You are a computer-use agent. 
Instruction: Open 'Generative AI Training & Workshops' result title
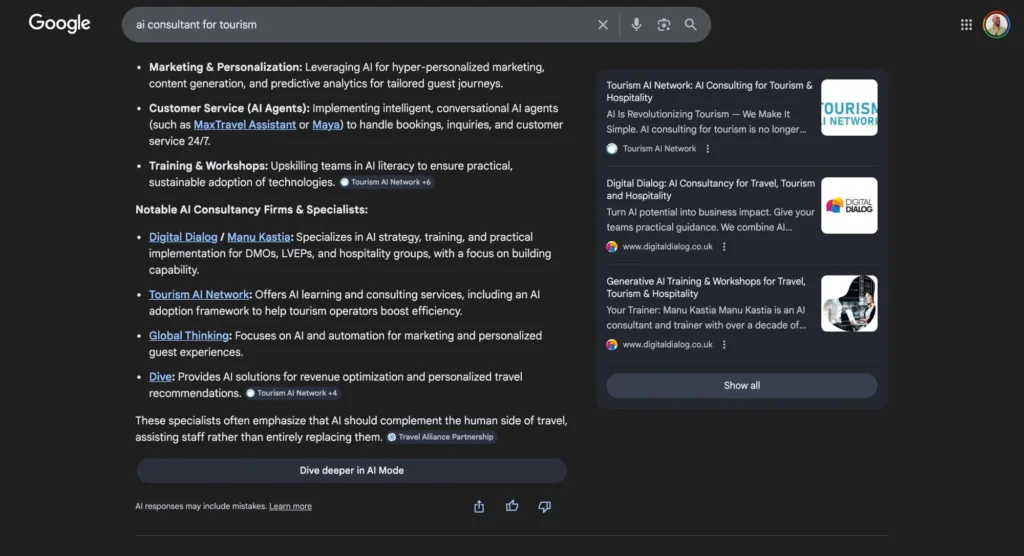[706, 287]
